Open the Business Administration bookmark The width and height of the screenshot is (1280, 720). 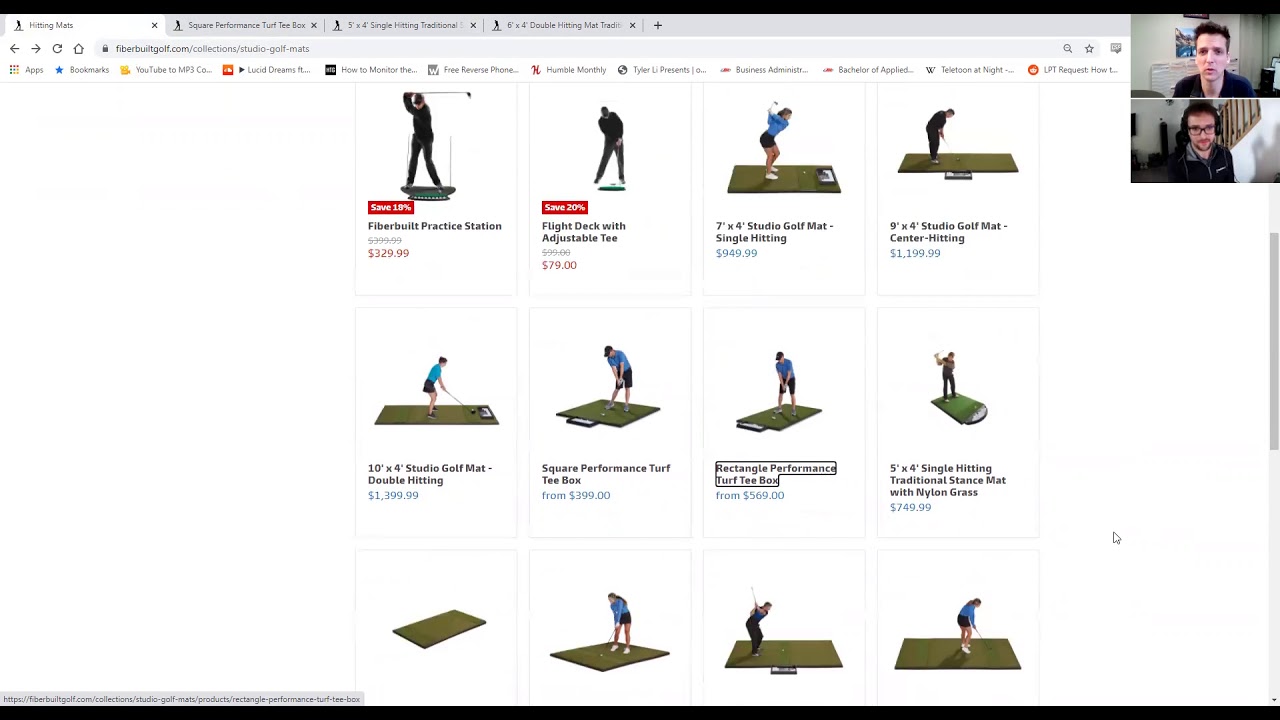(764, 70)
